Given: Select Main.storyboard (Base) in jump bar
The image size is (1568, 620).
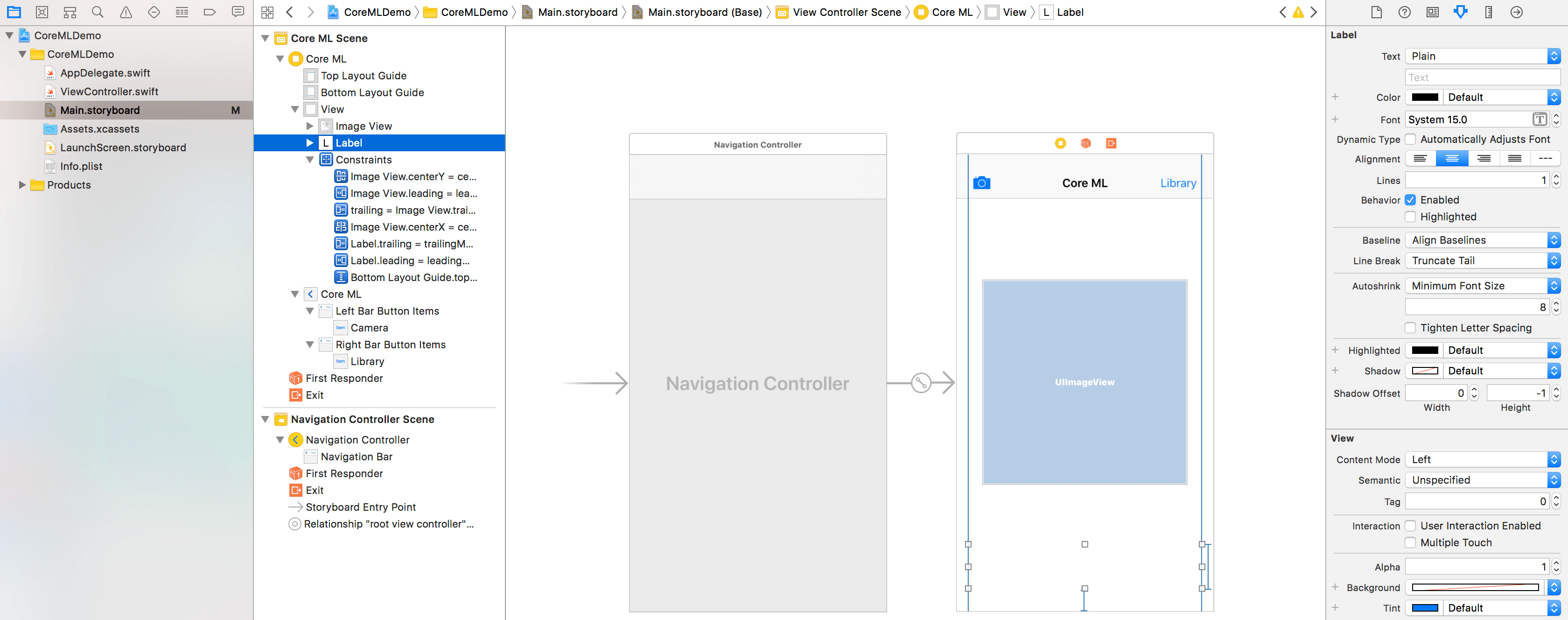Looking at the screenshot, I should tap(704, 12).
